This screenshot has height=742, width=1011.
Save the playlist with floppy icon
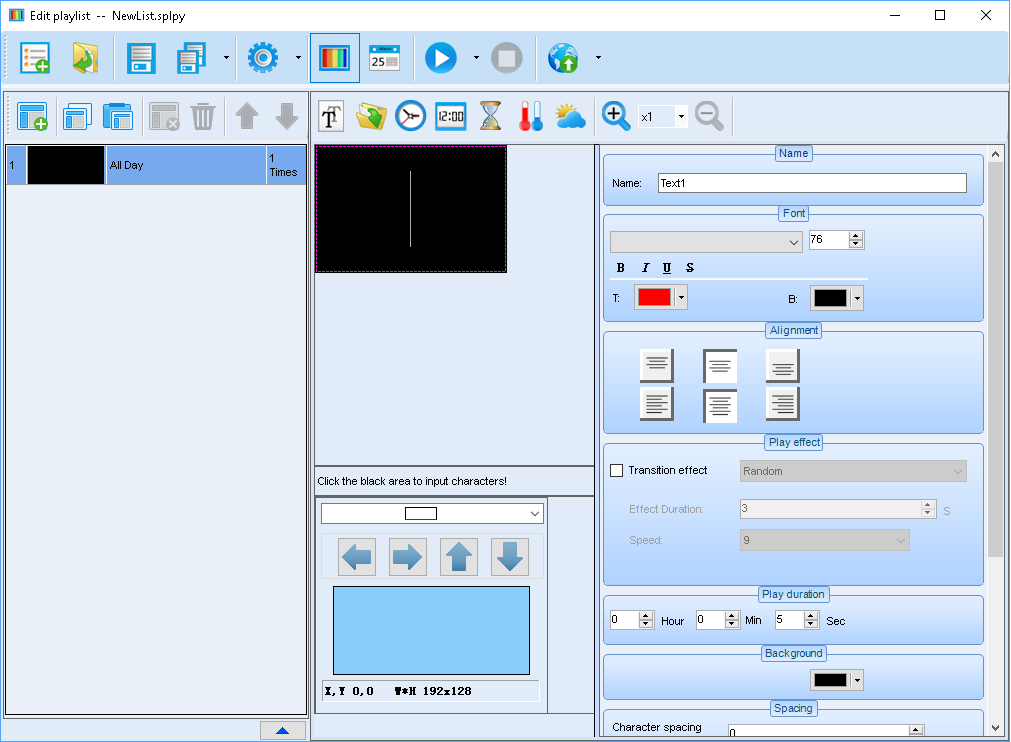[x=141, y=58]
